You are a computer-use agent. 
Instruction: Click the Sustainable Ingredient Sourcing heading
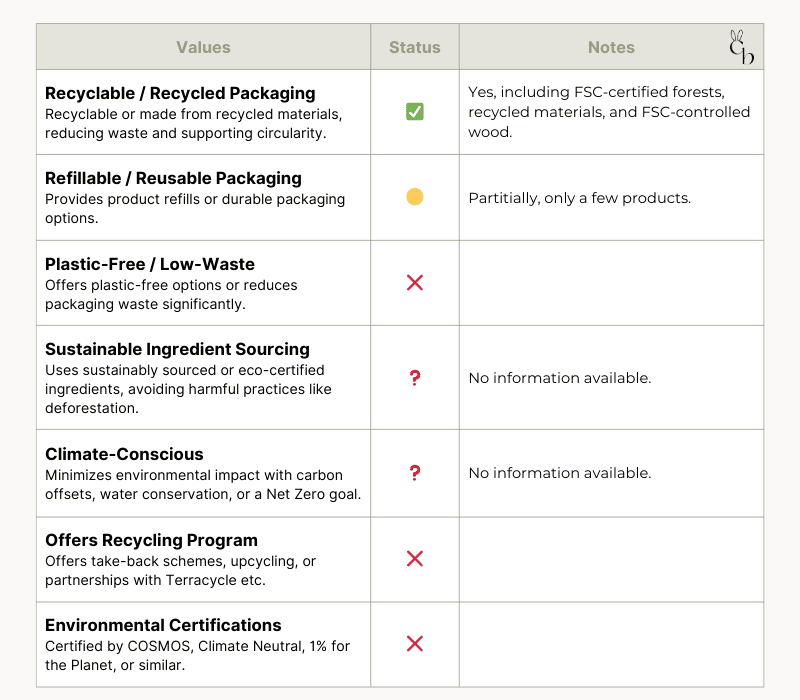(177, 349)
